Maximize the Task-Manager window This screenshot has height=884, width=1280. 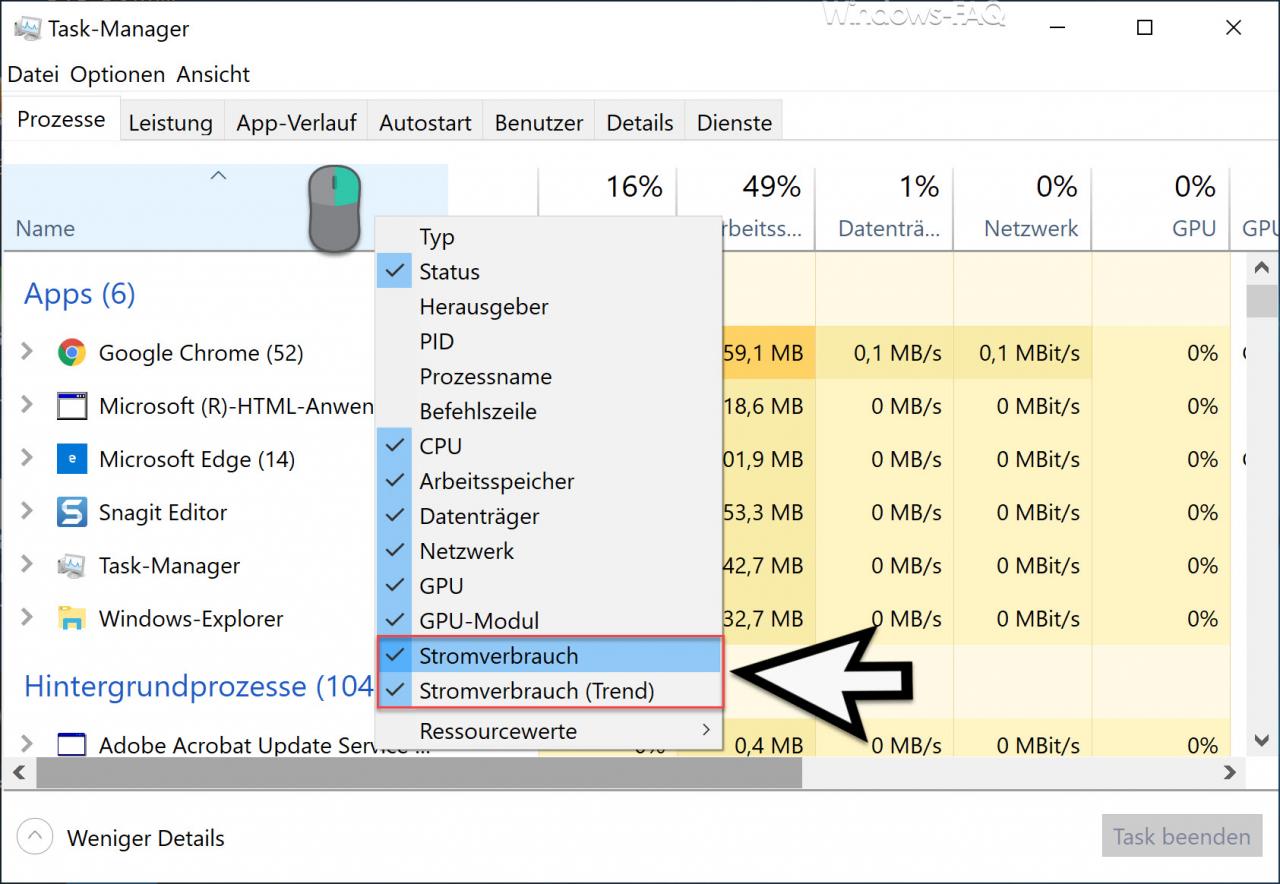(x=1145, y=28)
